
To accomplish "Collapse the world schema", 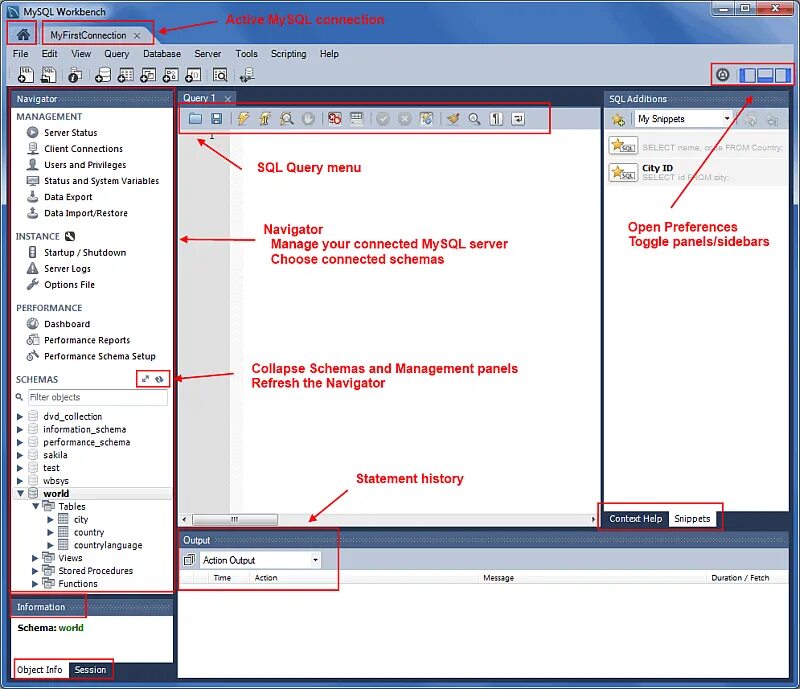I will (x=20, y=494).
